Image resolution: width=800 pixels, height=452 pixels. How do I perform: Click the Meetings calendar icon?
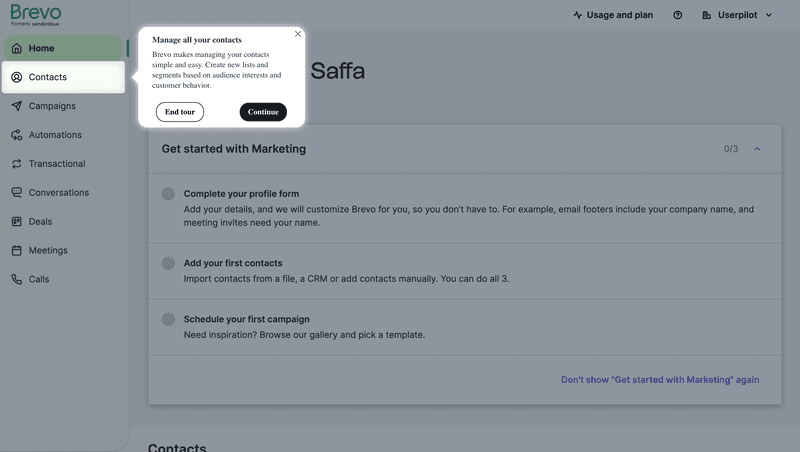tap(16, 251)
